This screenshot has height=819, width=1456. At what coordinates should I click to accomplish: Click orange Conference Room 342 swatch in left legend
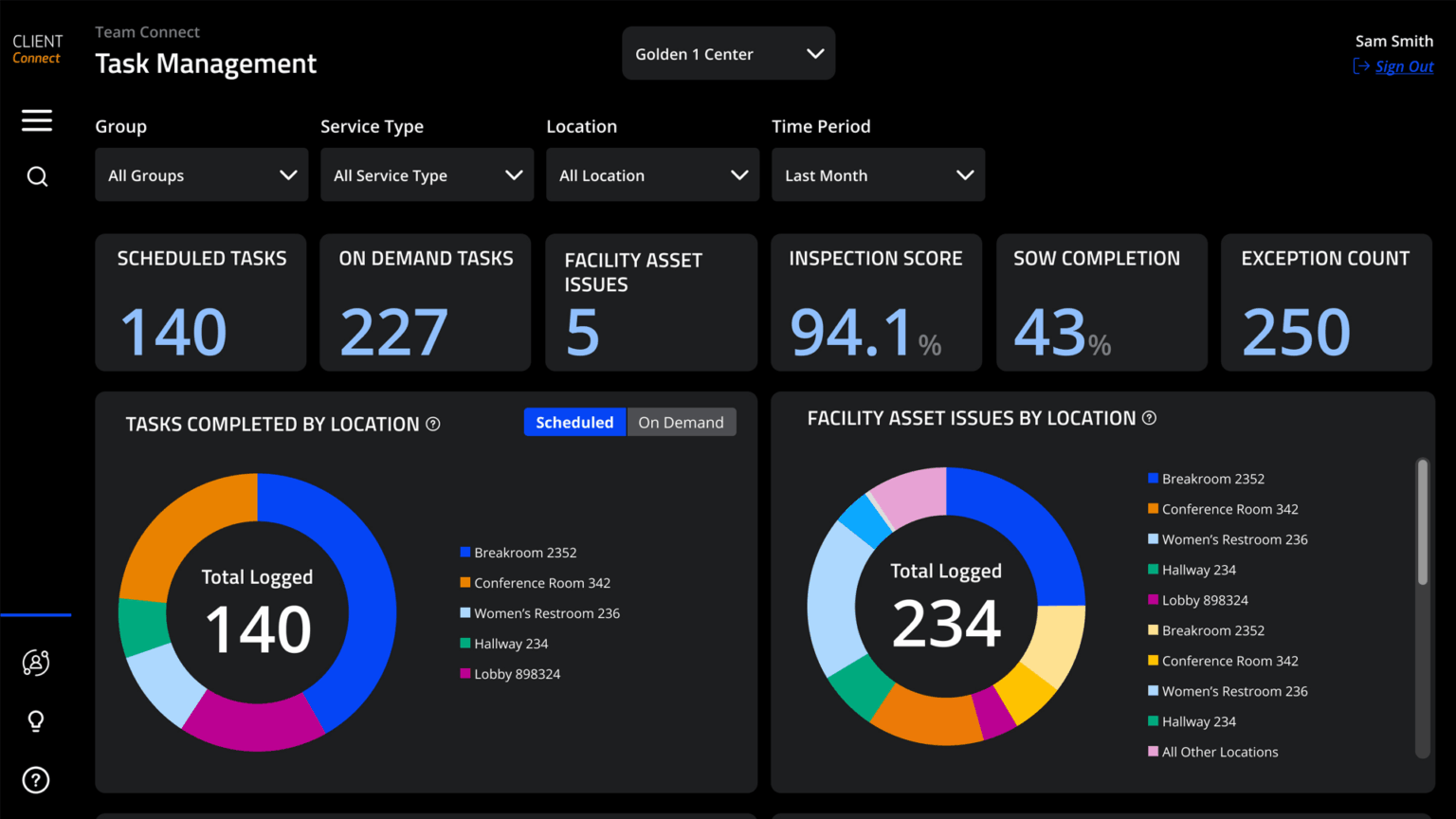[x=465, y=583]
